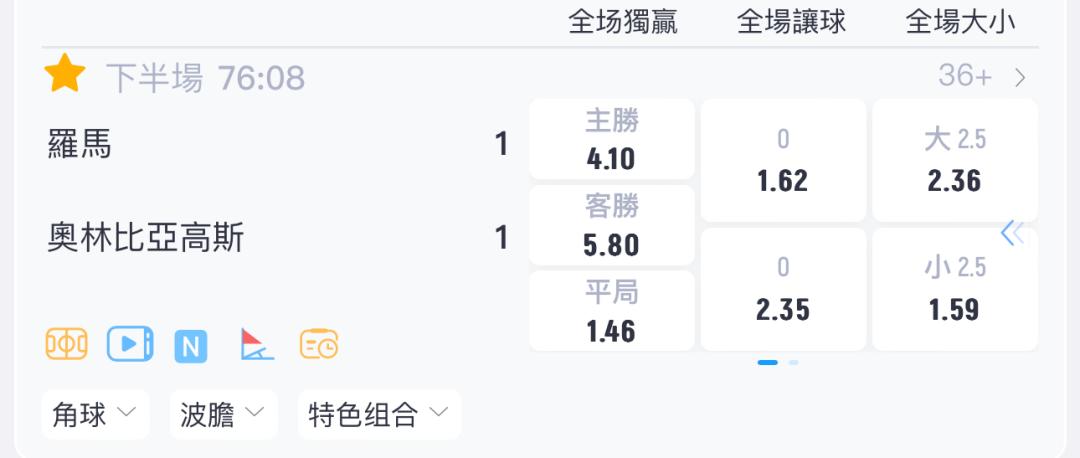Open the football pitch live-tracker icon

(x=67, y=344)
